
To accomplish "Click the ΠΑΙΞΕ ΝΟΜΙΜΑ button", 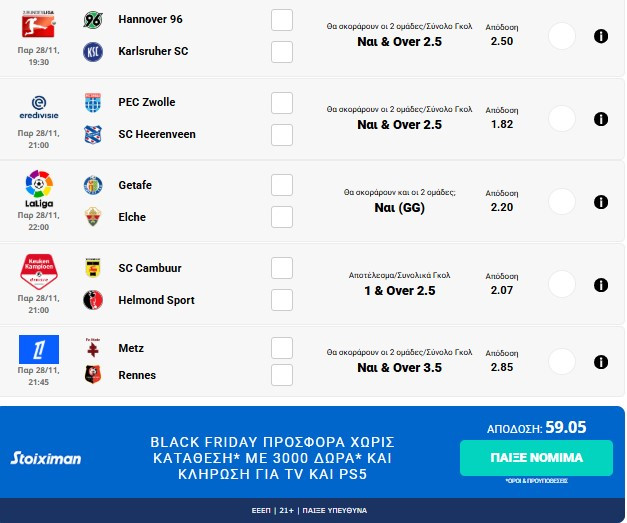I will tap(536, 457).
